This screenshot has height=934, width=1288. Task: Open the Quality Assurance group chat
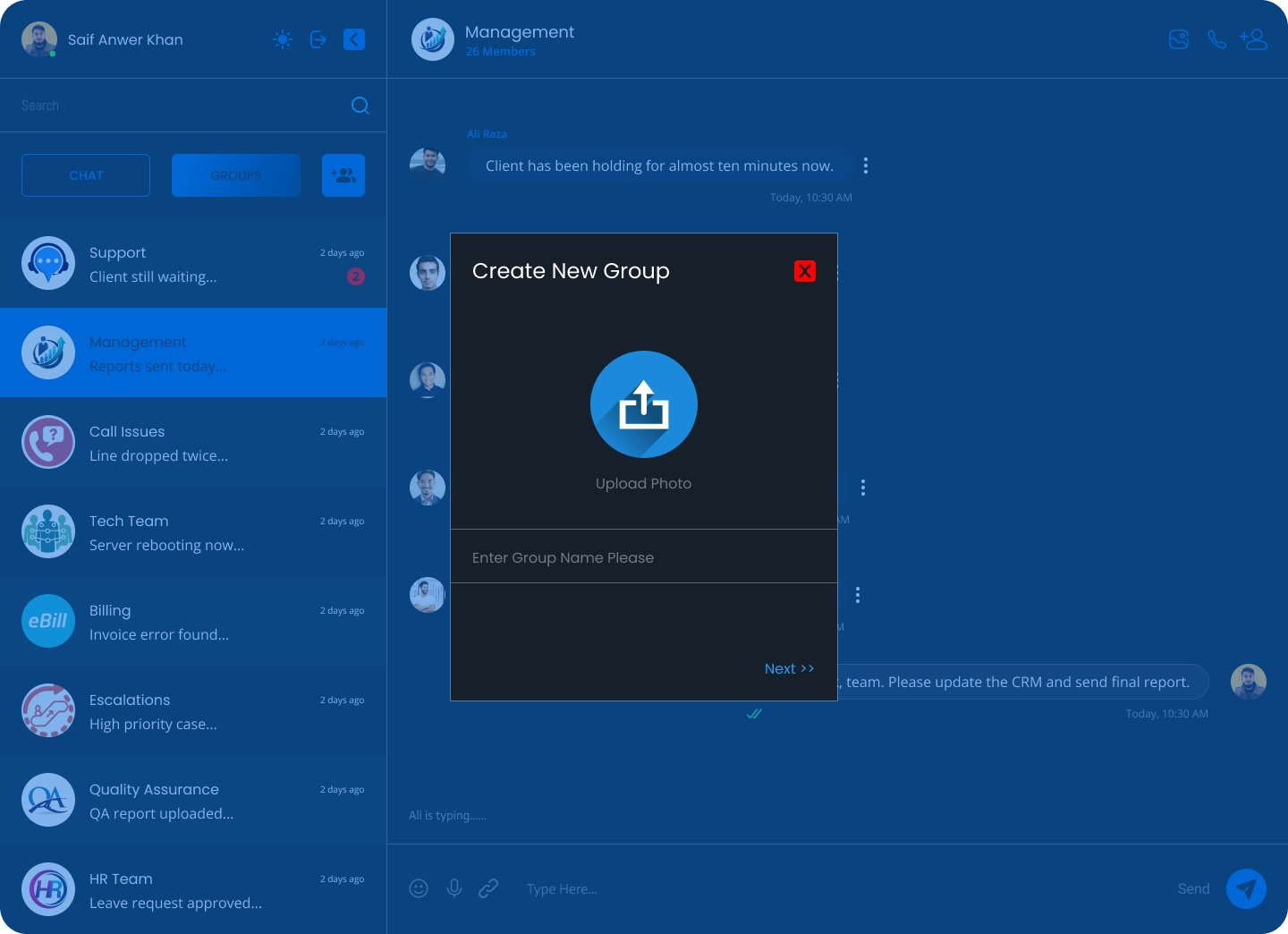click(x=193, y=800)
